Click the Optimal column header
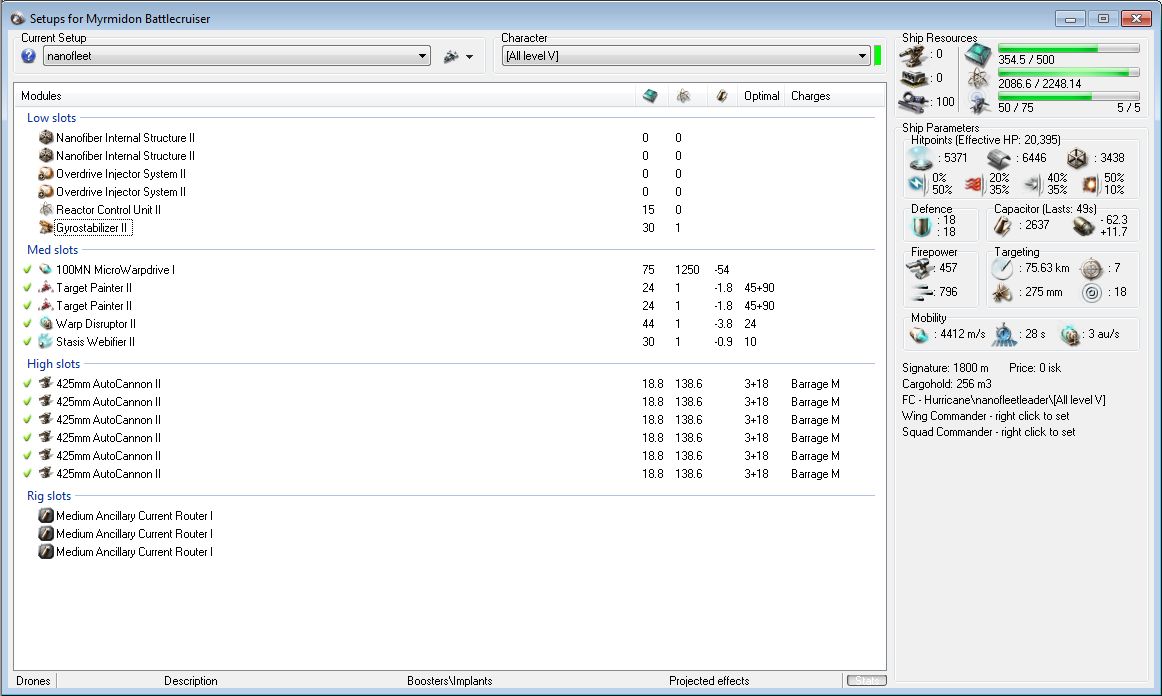The width and height of the screenshot is (1162, 696). 761,96
